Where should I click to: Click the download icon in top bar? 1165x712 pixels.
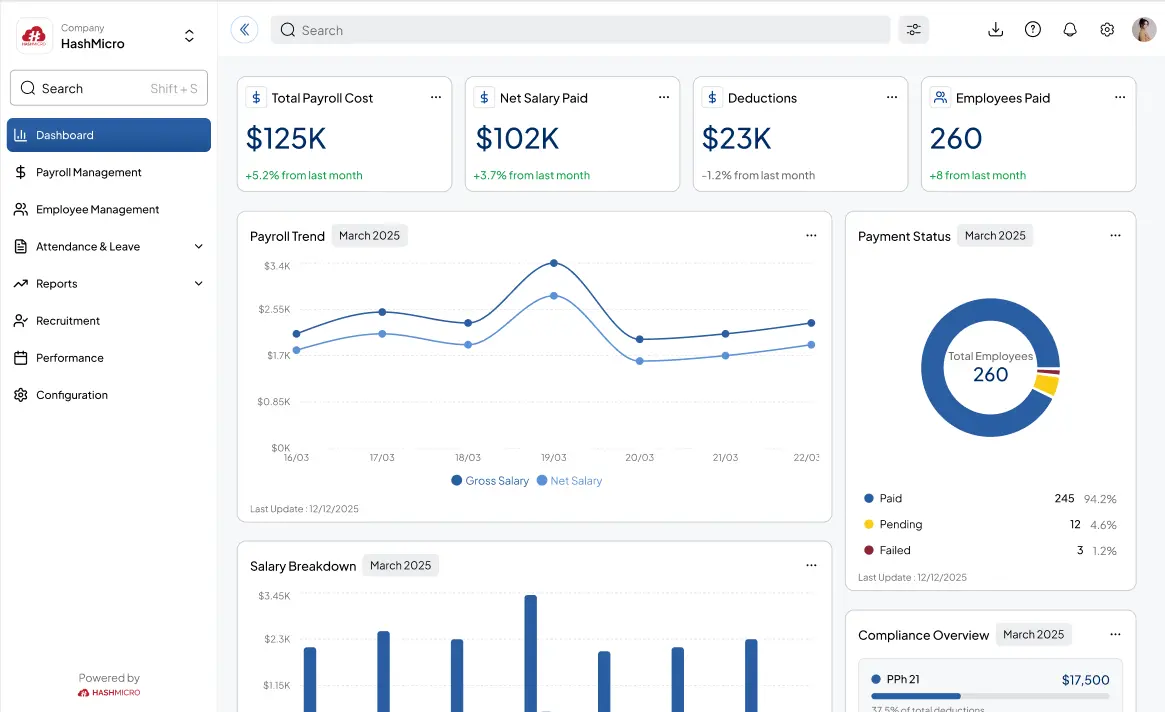(x=995, y=30)
